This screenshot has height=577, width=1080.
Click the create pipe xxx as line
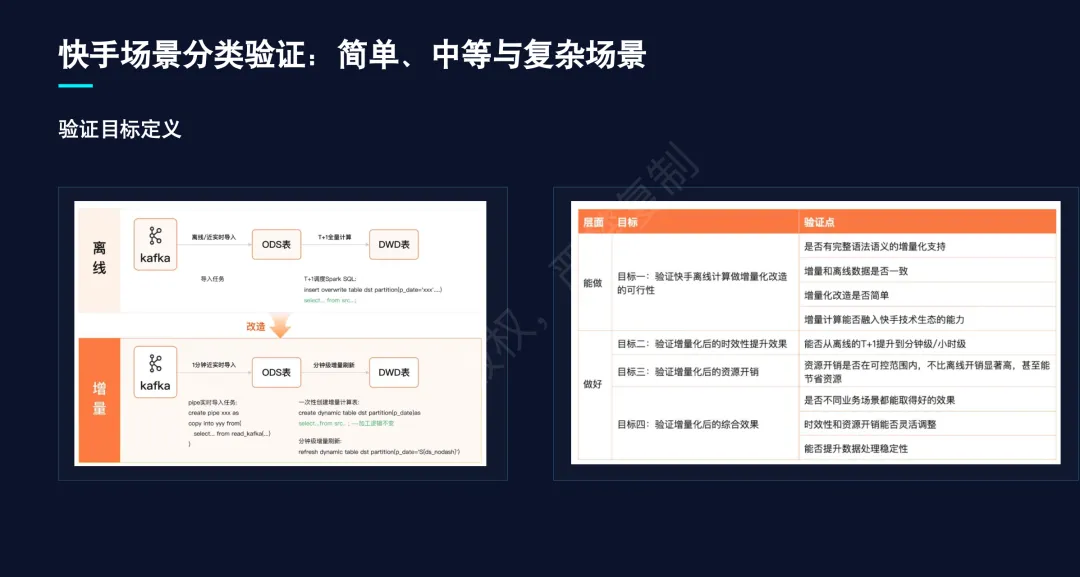tap(214, 412)
